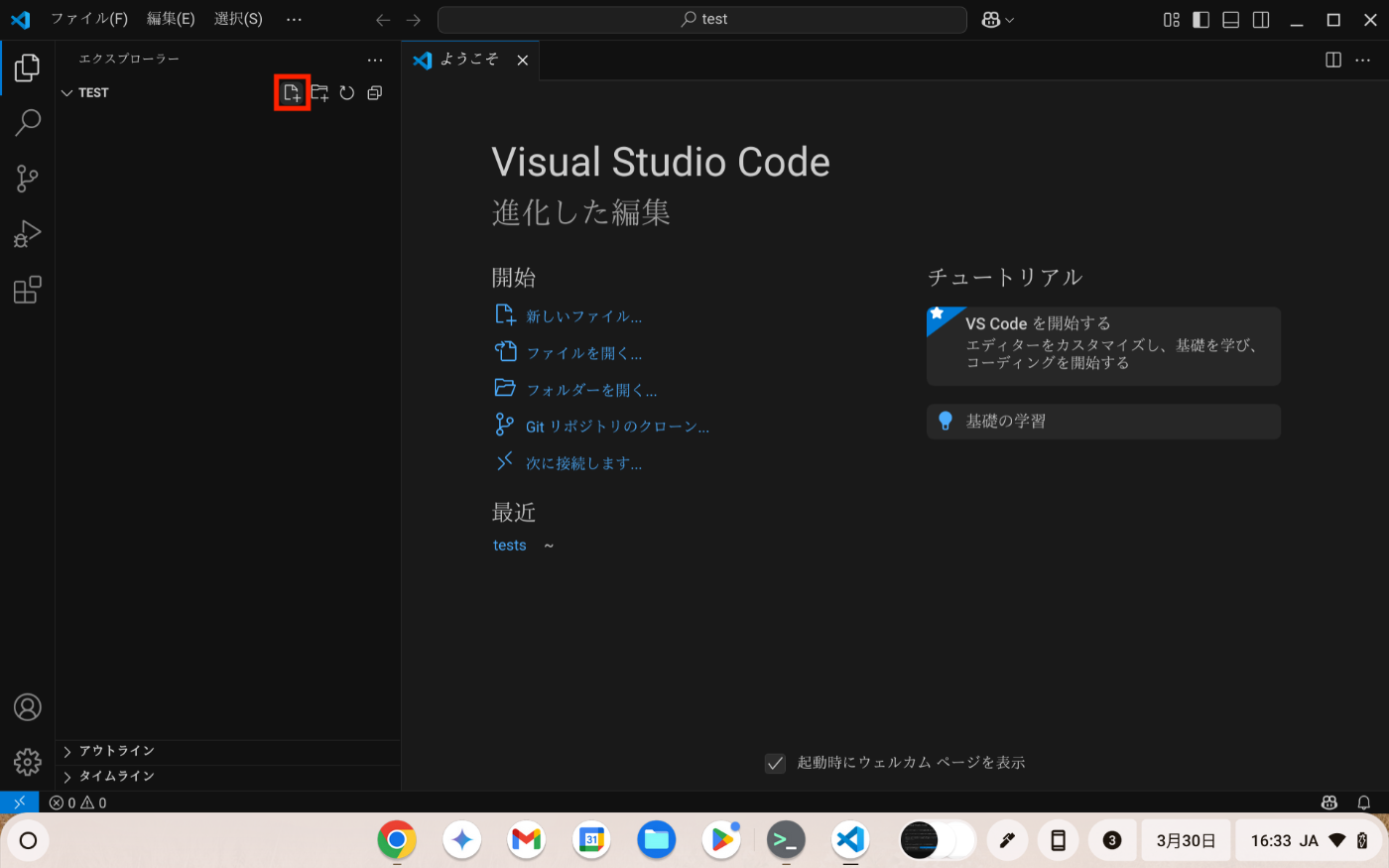
Task: Open the Run and Debug view
Action: [x=28, y=234]
